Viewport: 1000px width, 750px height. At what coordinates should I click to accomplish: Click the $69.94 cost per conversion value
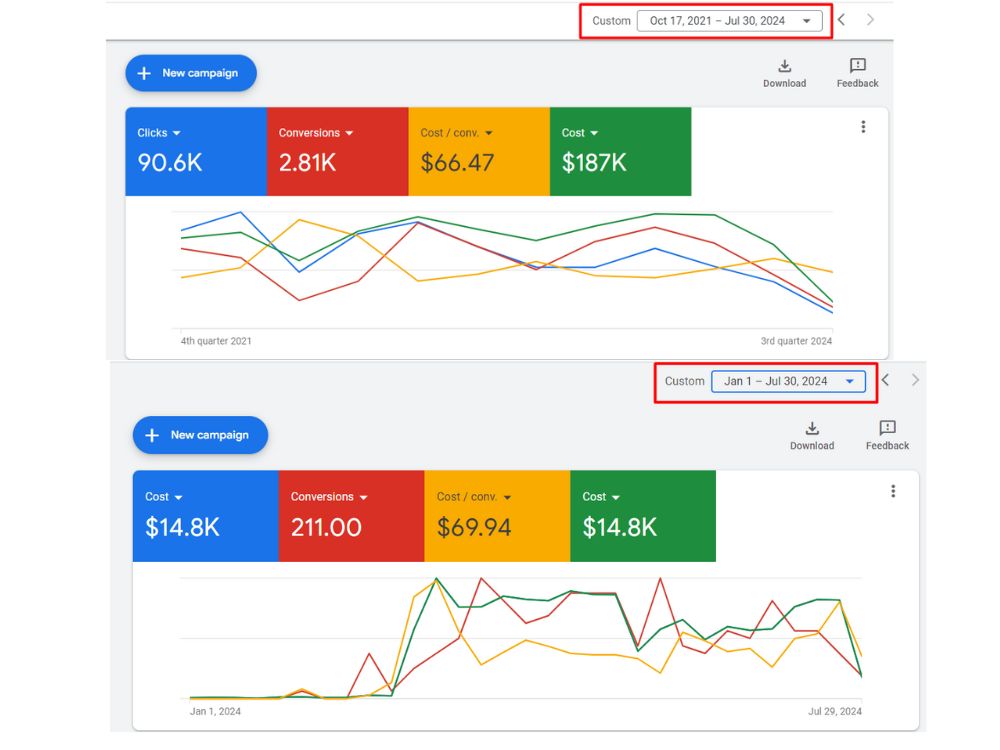474,527
